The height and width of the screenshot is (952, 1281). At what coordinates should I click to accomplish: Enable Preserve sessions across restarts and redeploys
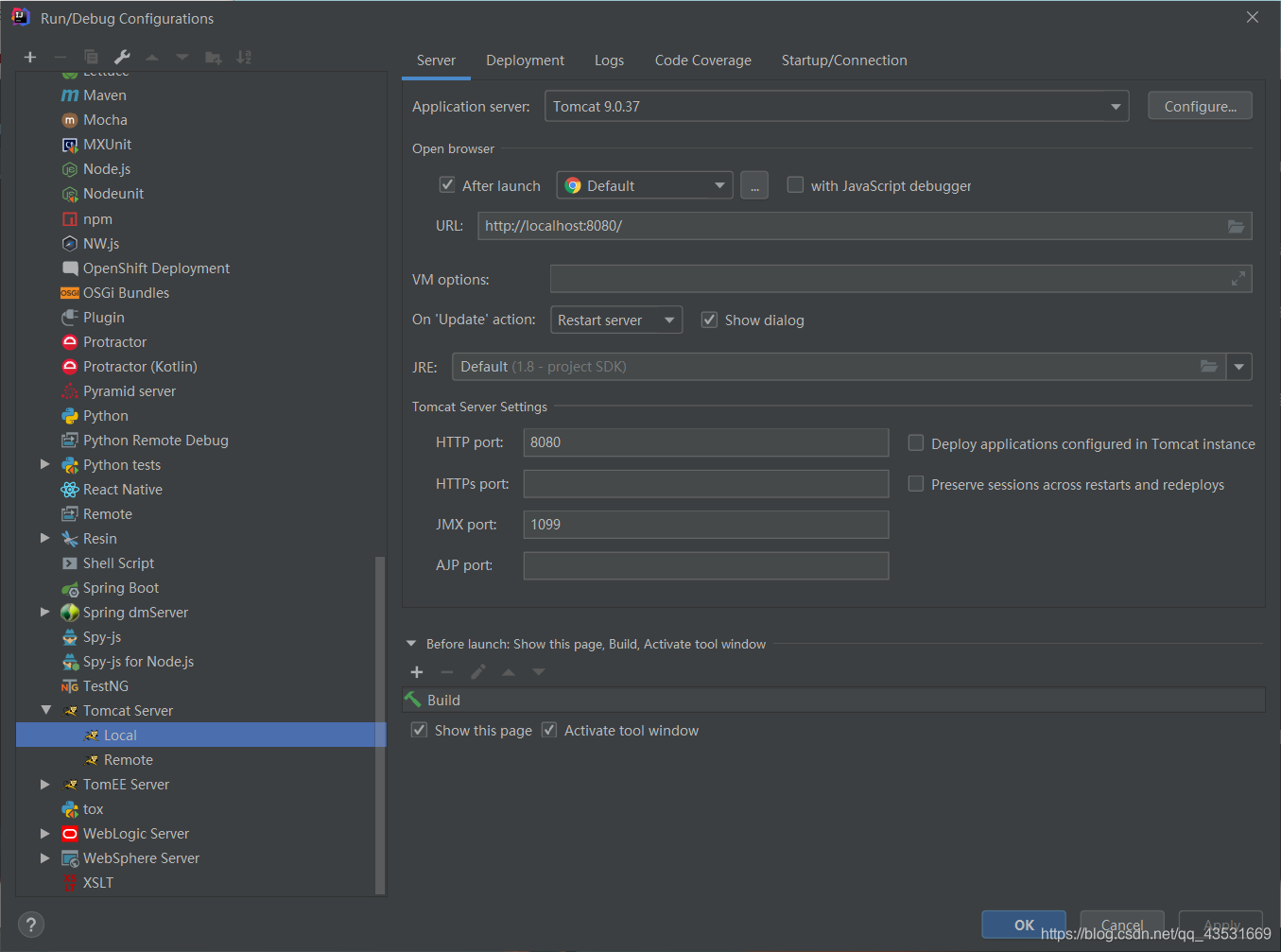(916, 483)
